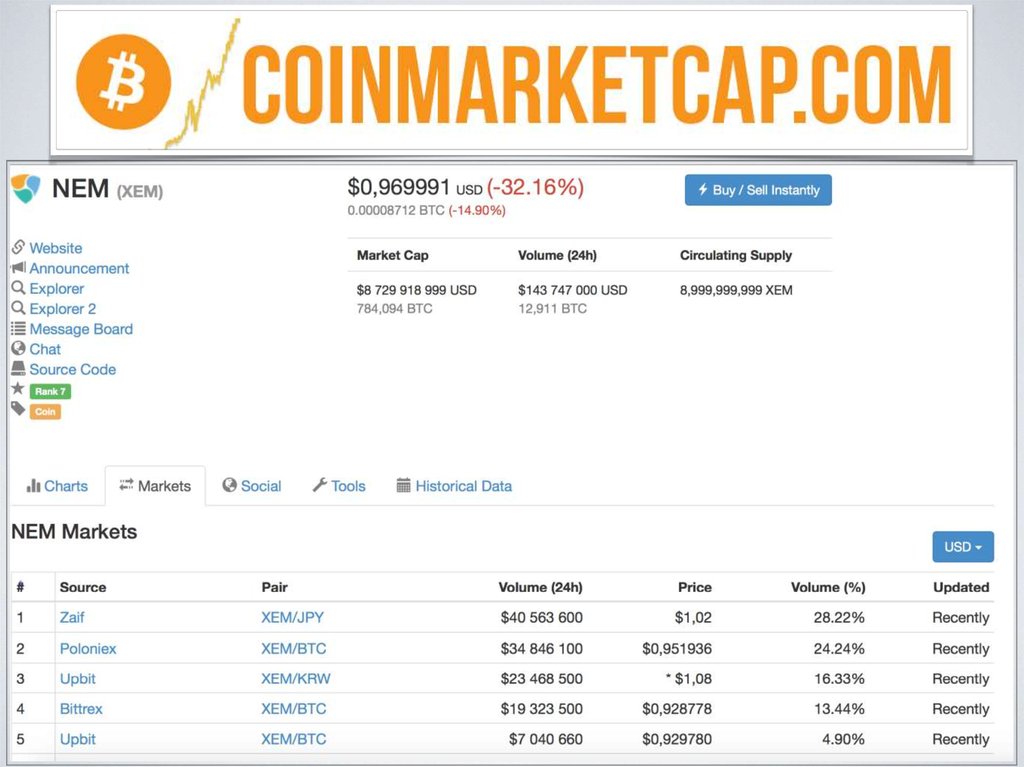1024x767 pixels.
Task: Click the list icon beside Message Board
Action: click(18, 329)
